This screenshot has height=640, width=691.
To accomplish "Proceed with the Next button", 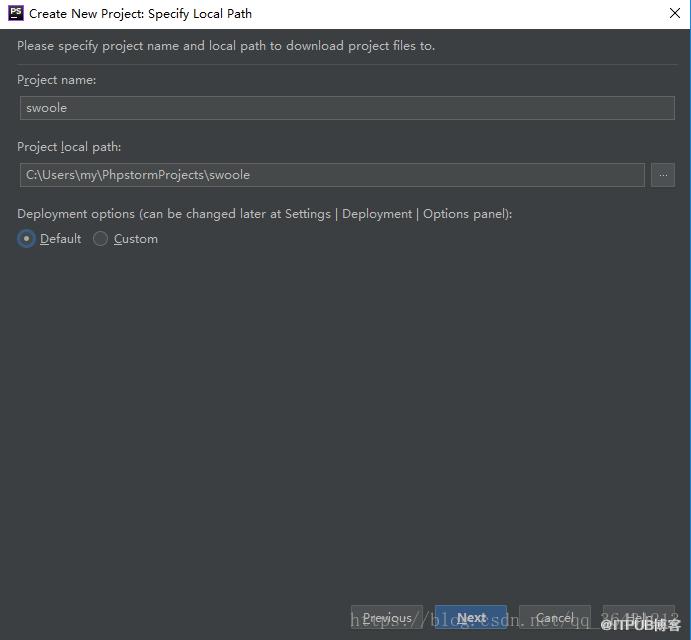I will click(471, 618).
